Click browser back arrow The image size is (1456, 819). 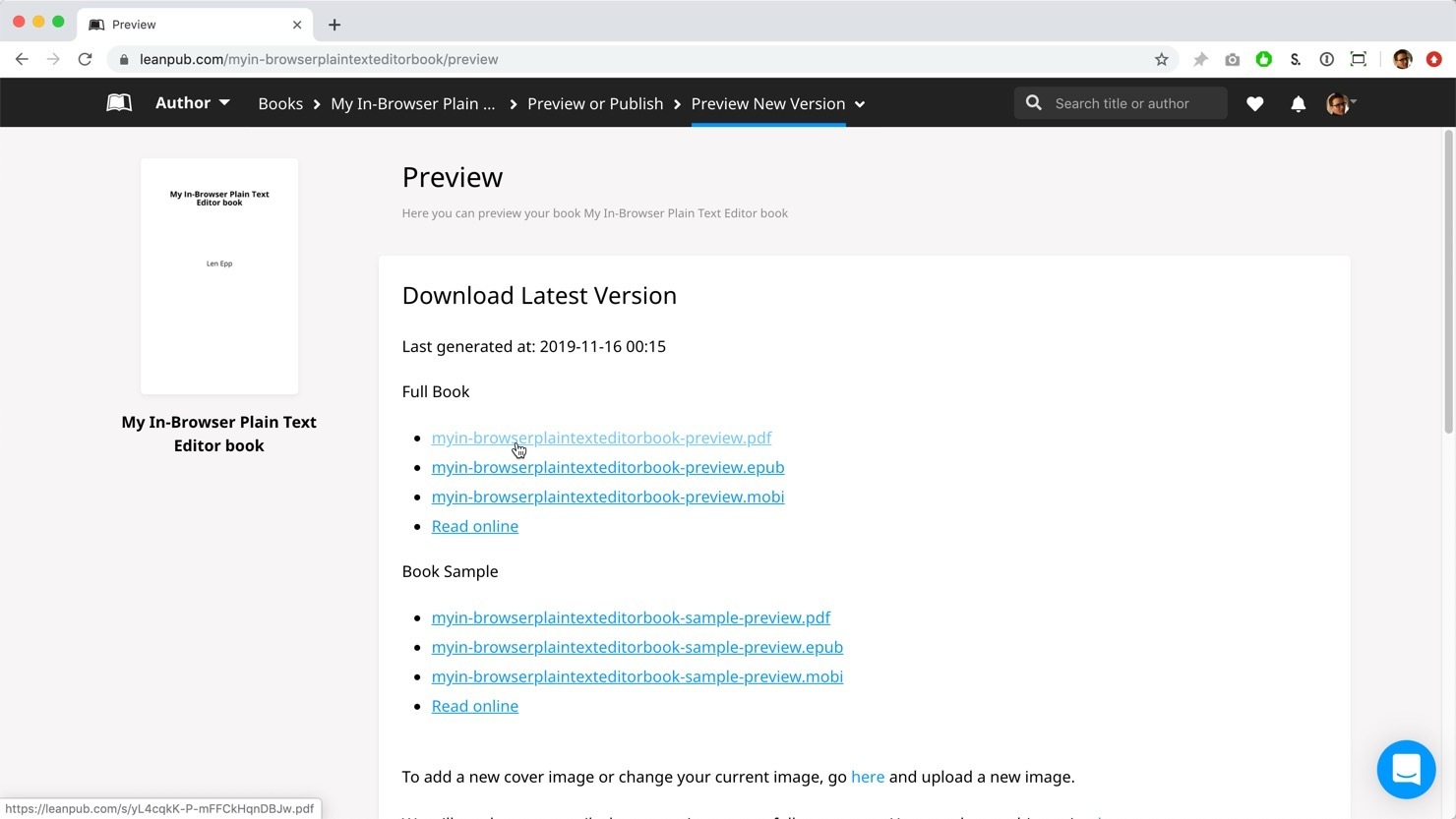(22, 59)
